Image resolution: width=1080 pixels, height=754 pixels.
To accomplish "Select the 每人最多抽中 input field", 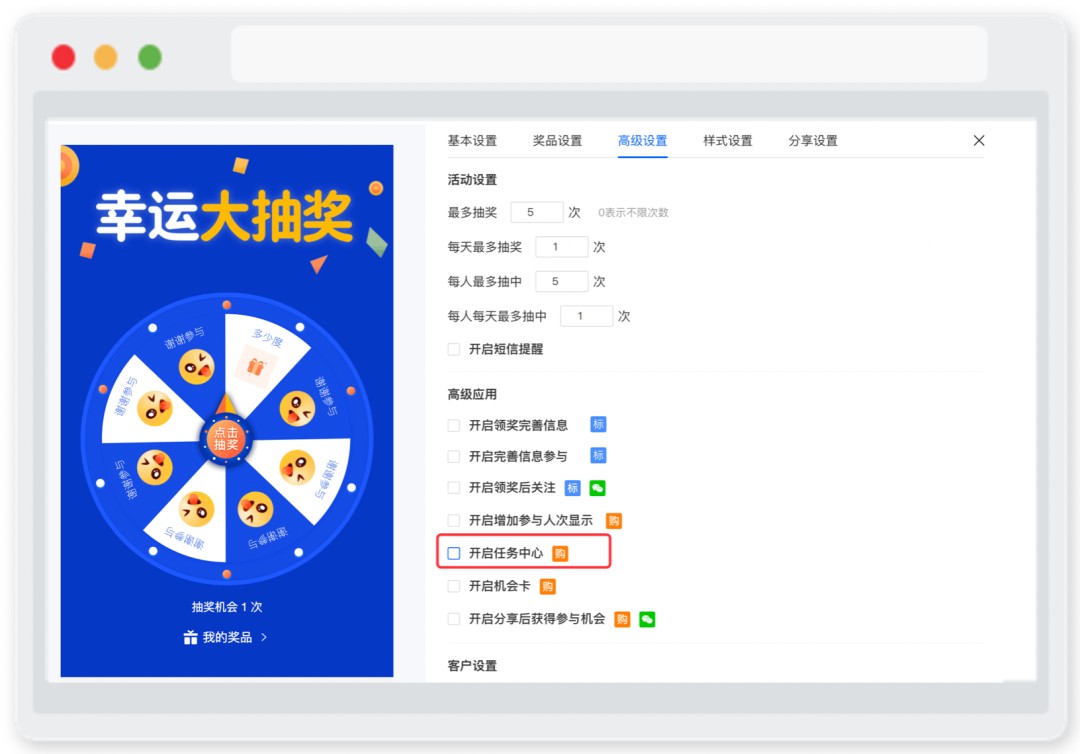I will click(561, 281).
